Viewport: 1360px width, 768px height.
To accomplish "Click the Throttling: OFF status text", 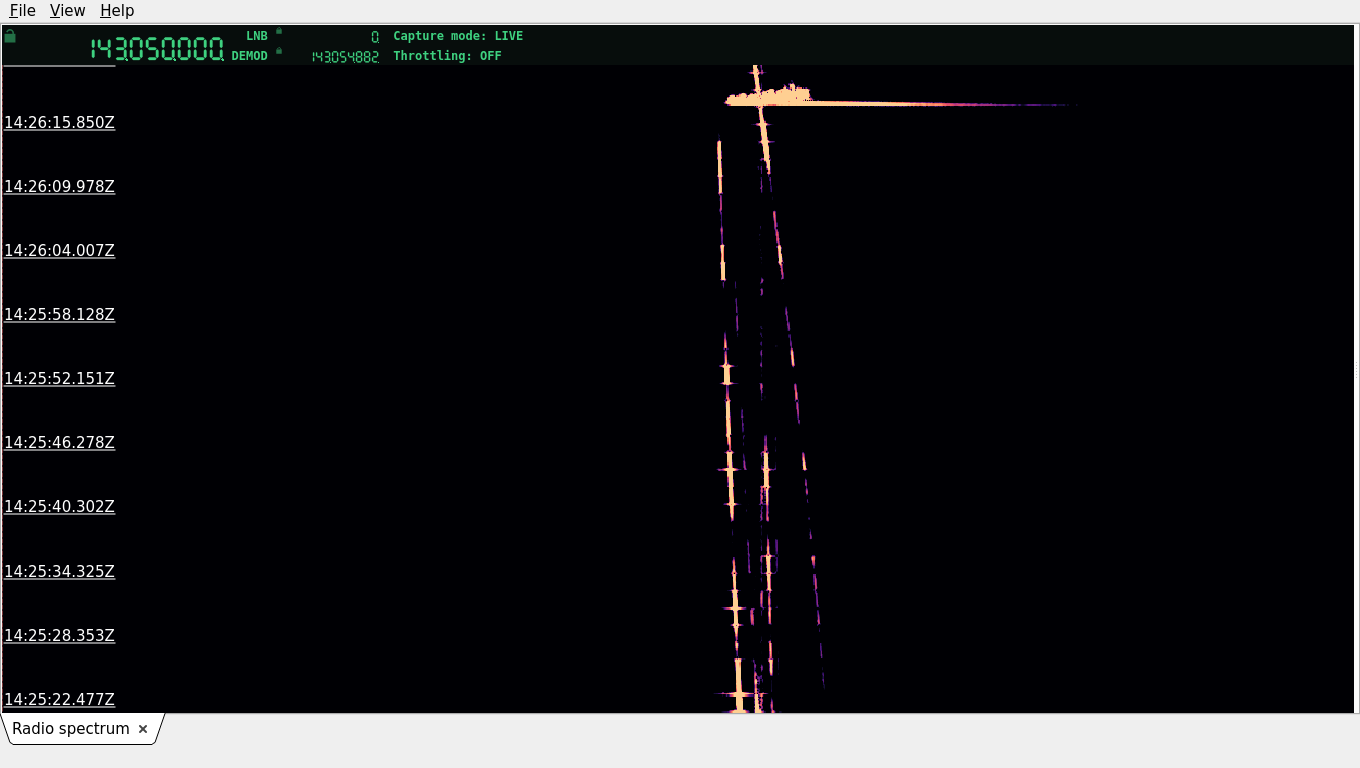I will 447,56.
